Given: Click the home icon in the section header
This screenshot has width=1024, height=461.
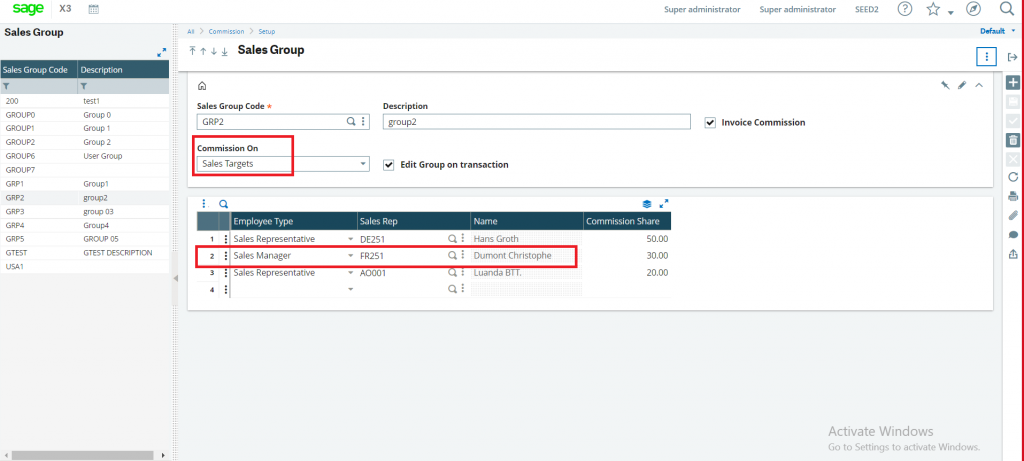Looking at the screenshot, I should pos(202,86).
